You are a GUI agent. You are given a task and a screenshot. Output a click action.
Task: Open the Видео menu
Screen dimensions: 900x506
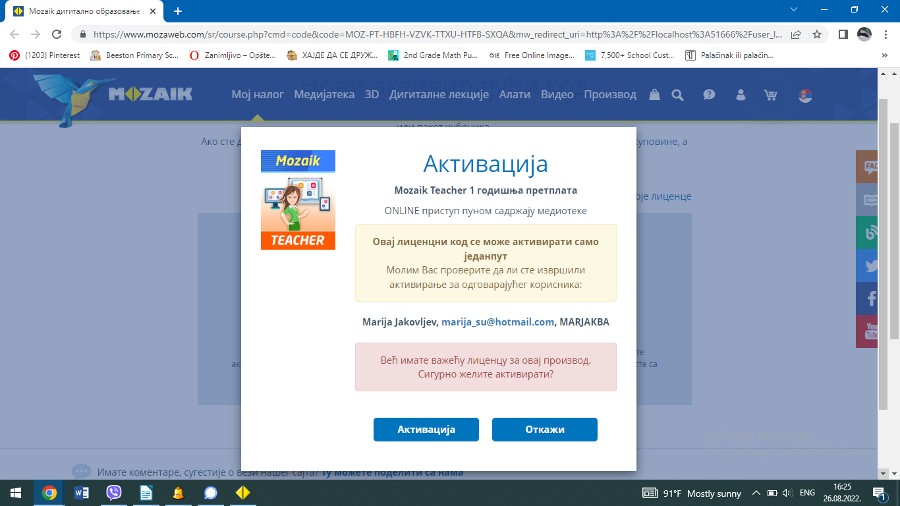pos(557,95)
